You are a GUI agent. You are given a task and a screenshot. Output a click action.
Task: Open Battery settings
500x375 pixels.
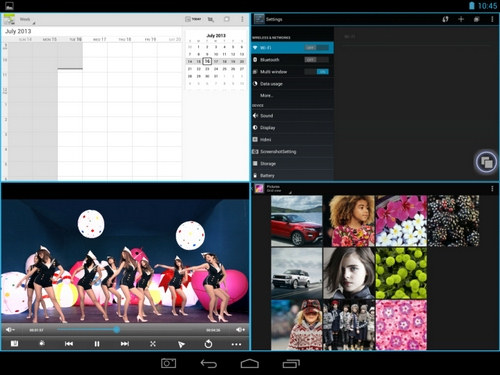click(x=292, y=175)
